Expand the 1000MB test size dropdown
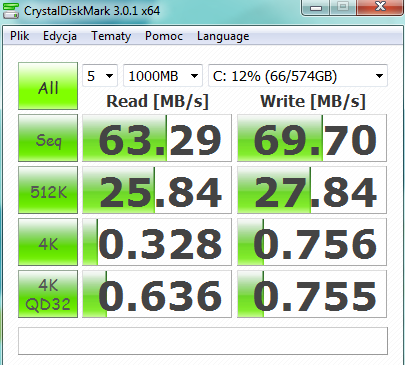The image size is (405, 365). (x=163, y=76)
